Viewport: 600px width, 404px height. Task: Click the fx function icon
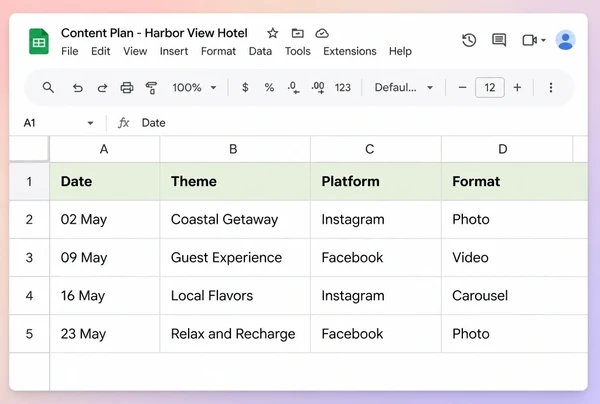(x=124, y=123)
